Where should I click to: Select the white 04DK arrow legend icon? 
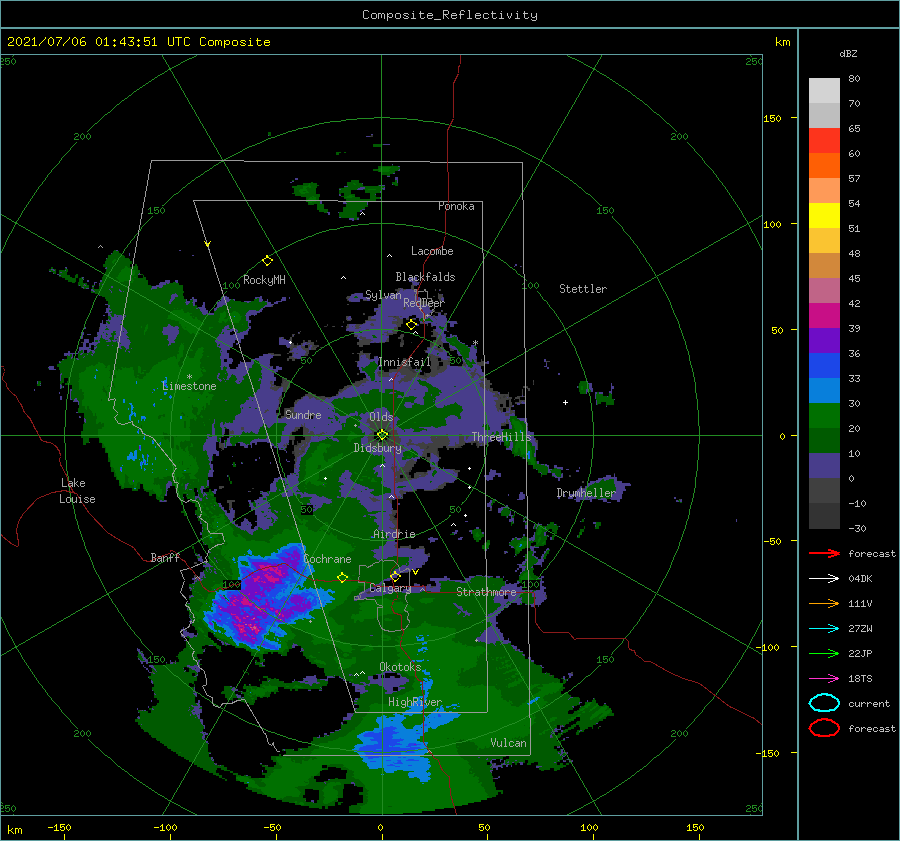pos(824,578)
